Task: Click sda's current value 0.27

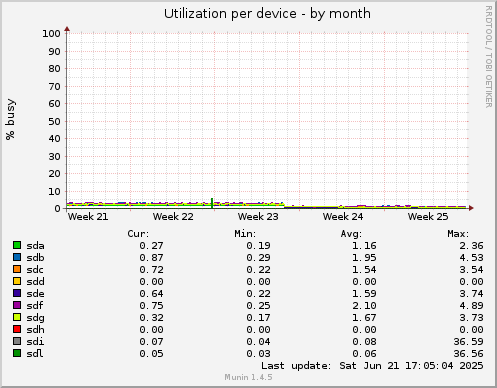Action: coord(151,246)
